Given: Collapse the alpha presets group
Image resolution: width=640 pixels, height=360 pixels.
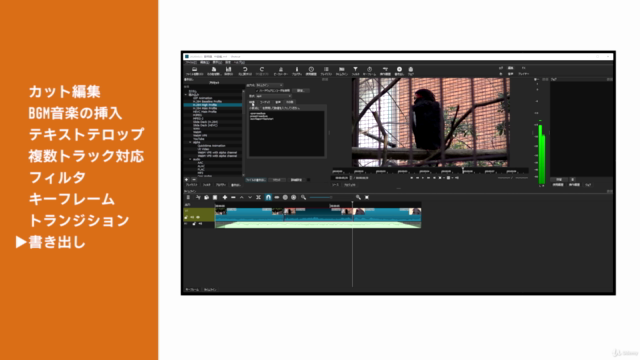Looking at the screenshot, I should click(190, 142).
